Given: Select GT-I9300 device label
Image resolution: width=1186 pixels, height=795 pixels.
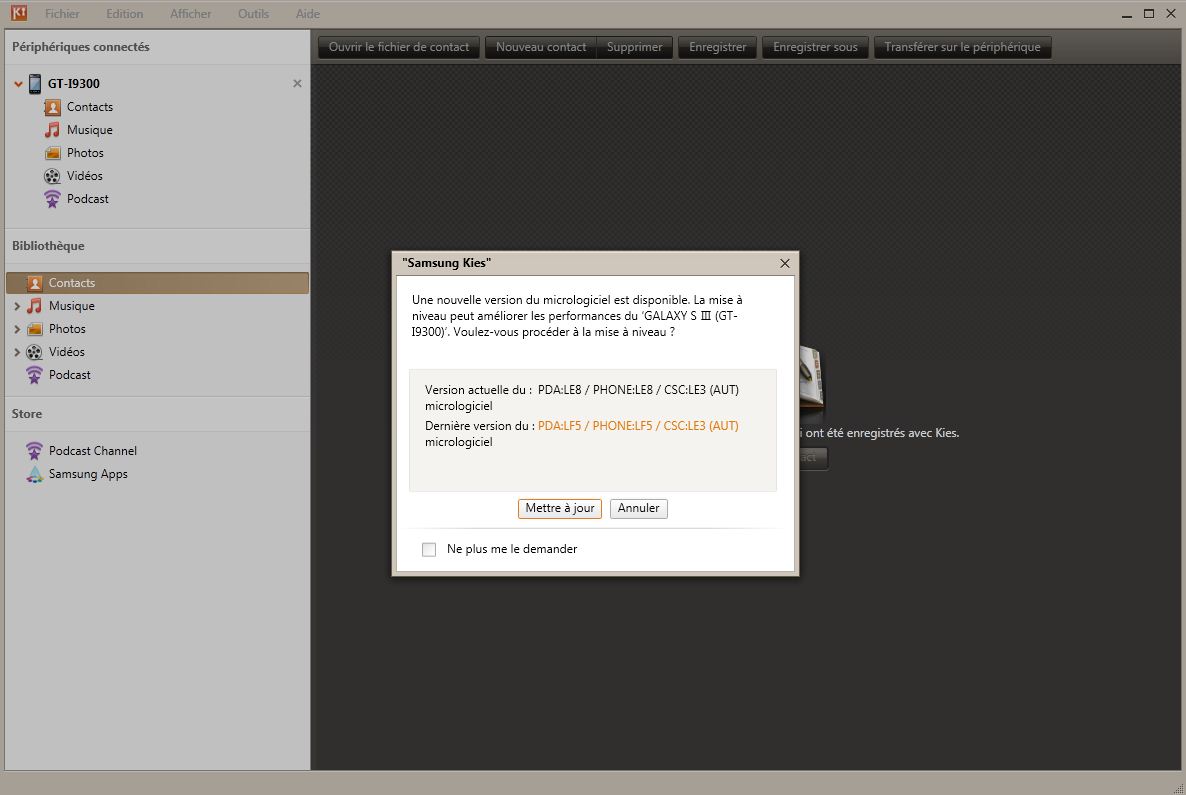Looking at the screenshot, I should pyautogui.click(x=73, y=83).
